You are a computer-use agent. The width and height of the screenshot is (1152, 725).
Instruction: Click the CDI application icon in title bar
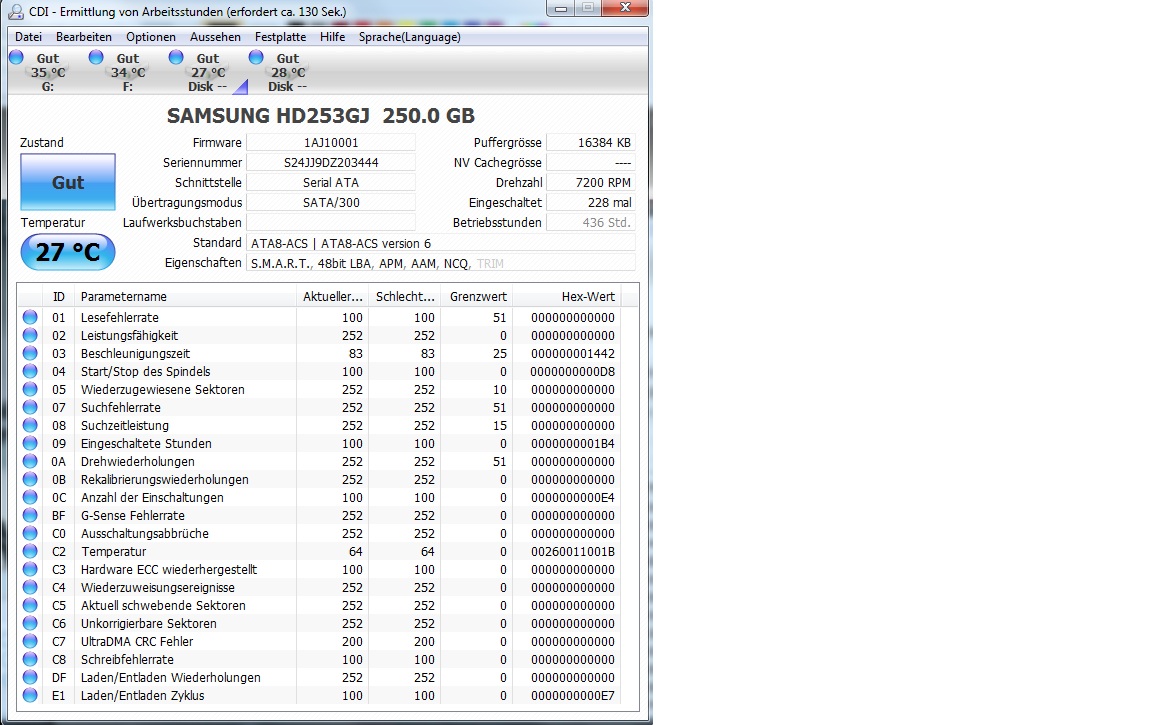[x=15, y=11]
